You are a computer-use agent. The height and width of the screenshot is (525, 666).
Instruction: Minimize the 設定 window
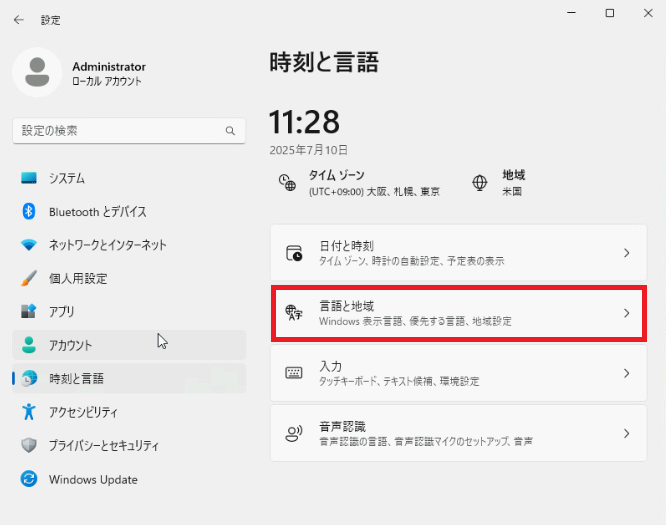(572, 13)
